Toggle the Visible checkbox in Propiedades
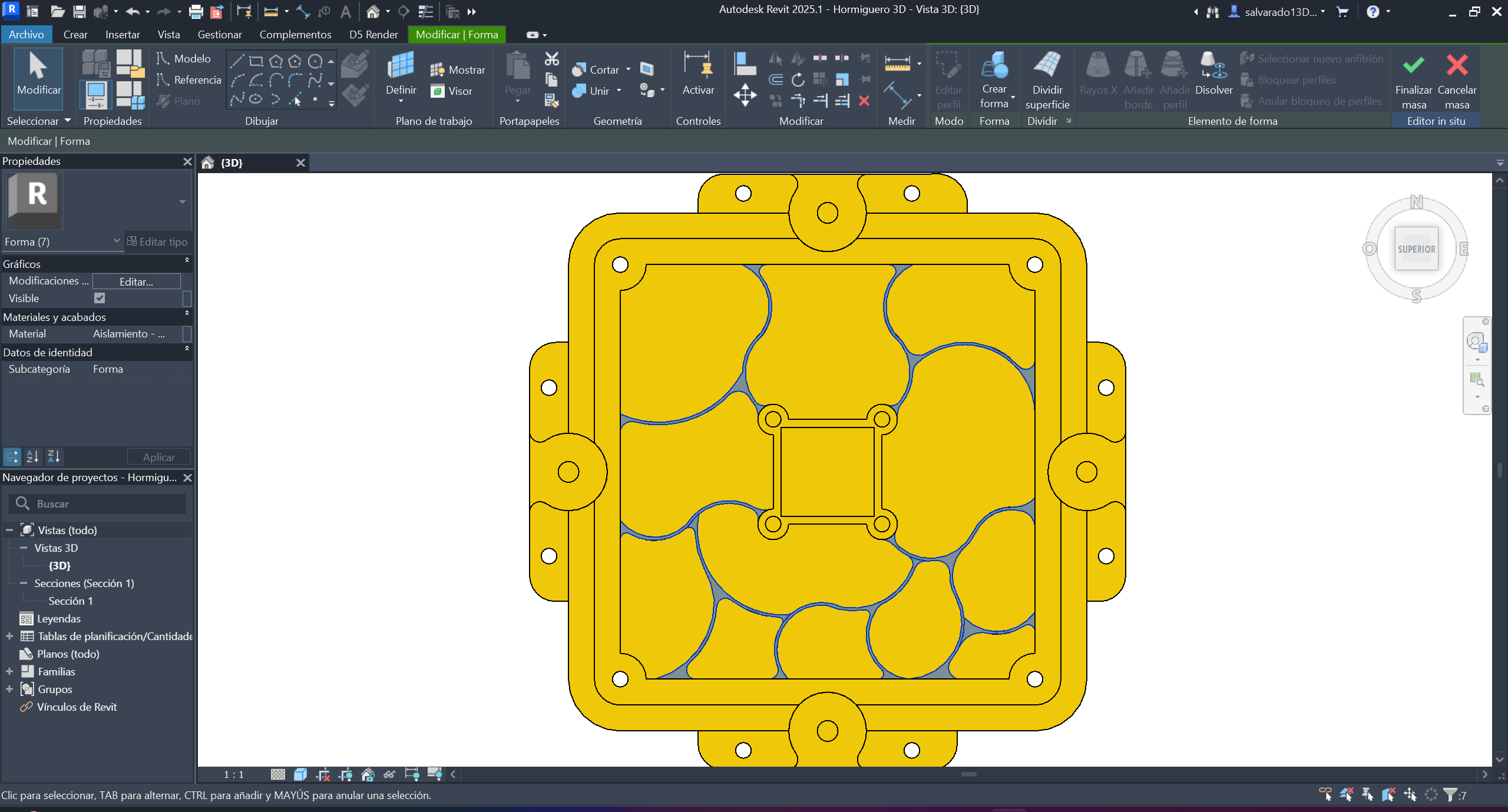Viewport: 1508px width, 812px height. (x=100, y=298)
